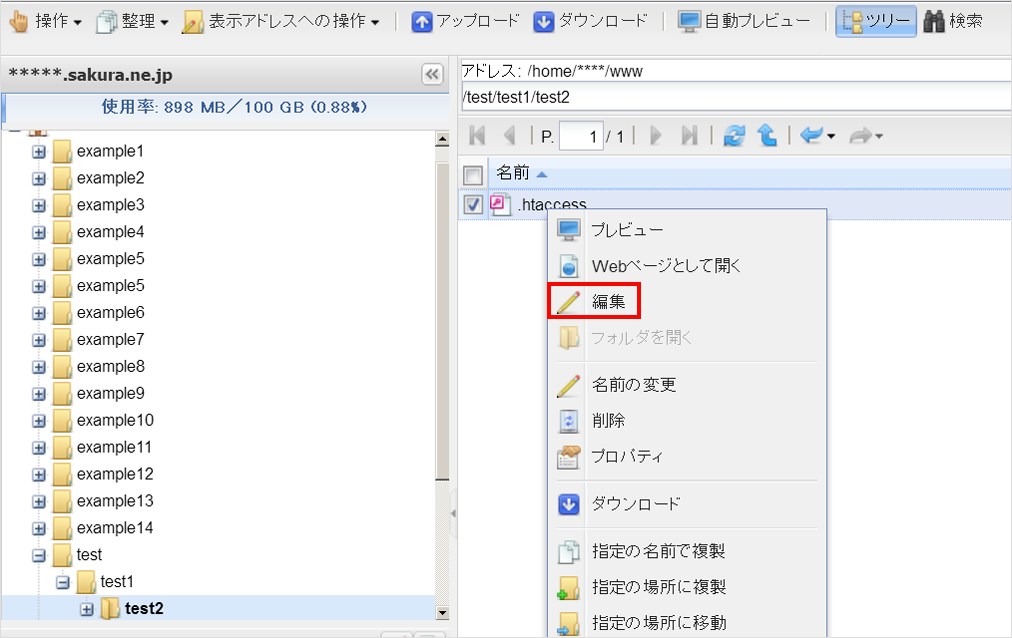Enable 自動プレビュー auto preview
1012x638 pixels.
[744, 21]
